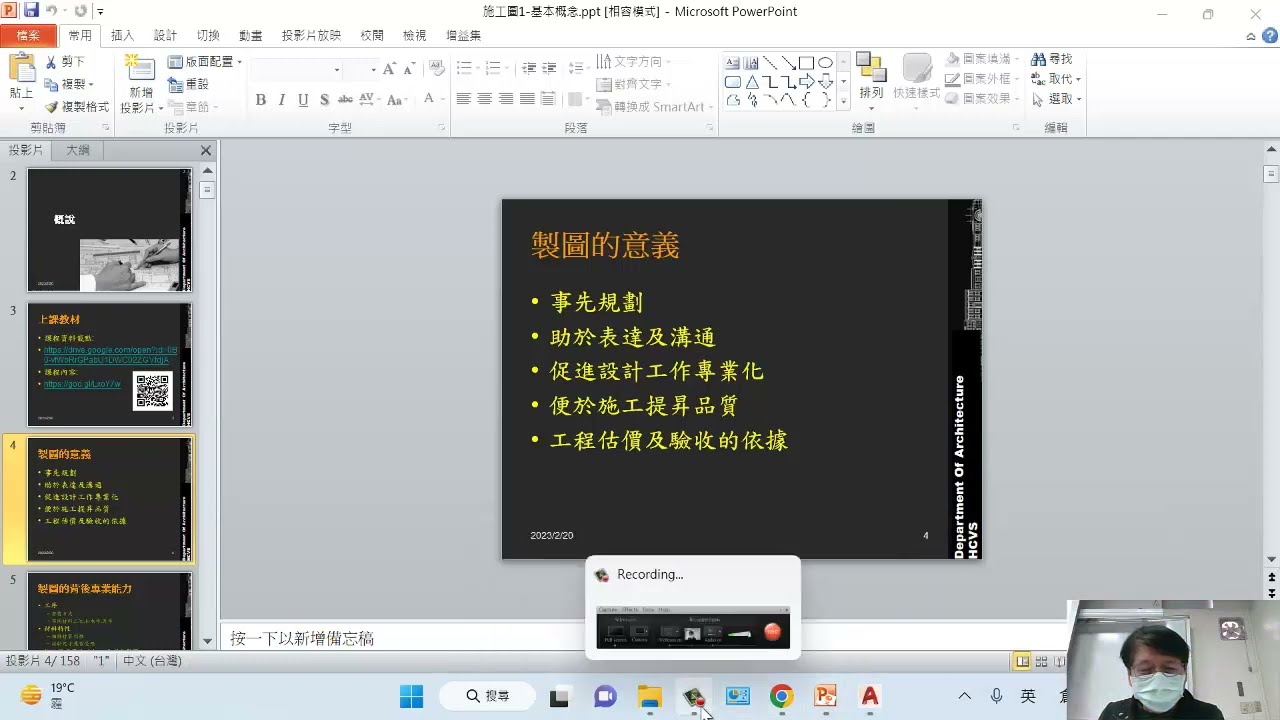Cut selection with 剪下 scissors icon
The height and width of the screenshot is (720, 1280).
[x=65, y=62]
